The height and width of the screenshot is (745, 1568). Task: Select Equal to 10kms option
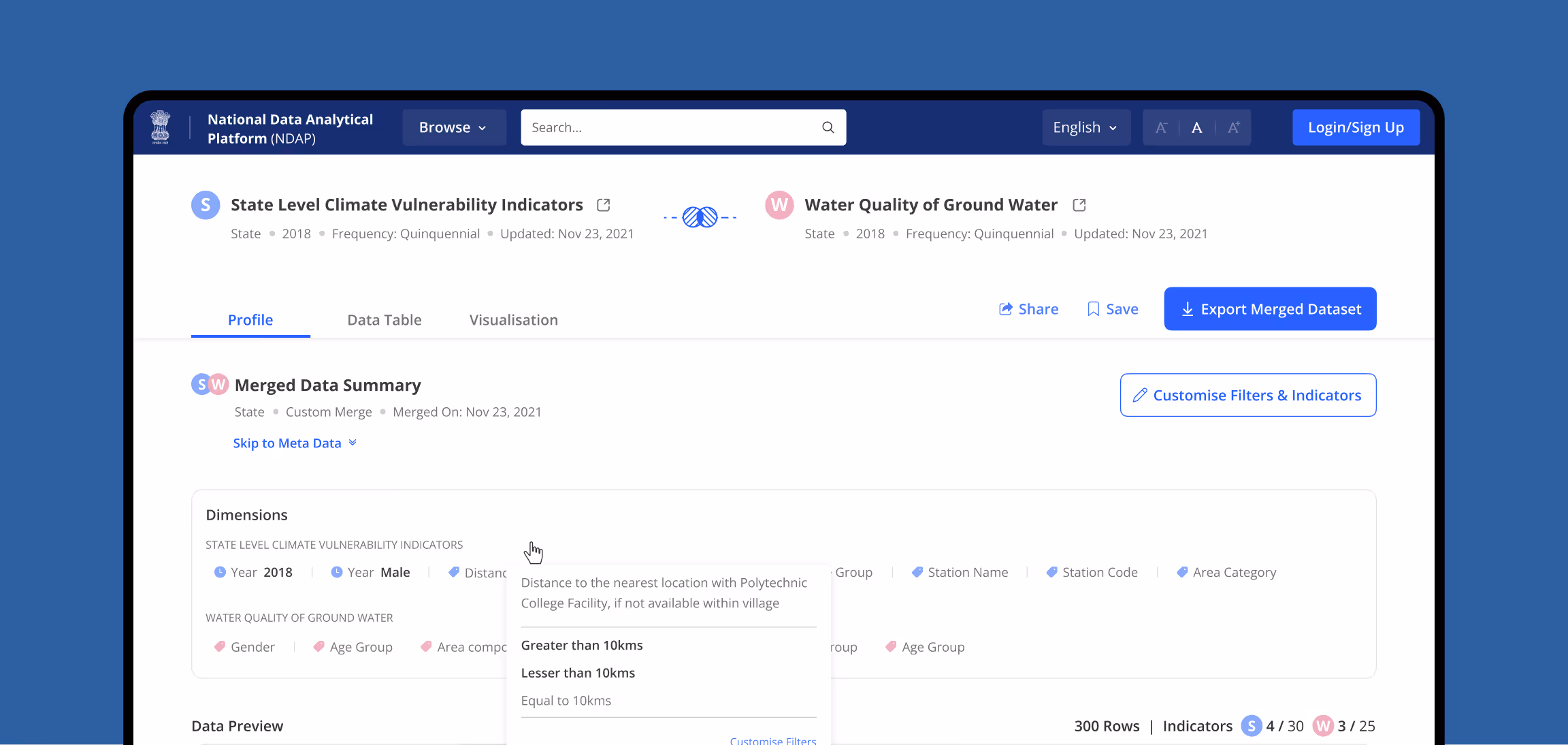tap(566, 701)
